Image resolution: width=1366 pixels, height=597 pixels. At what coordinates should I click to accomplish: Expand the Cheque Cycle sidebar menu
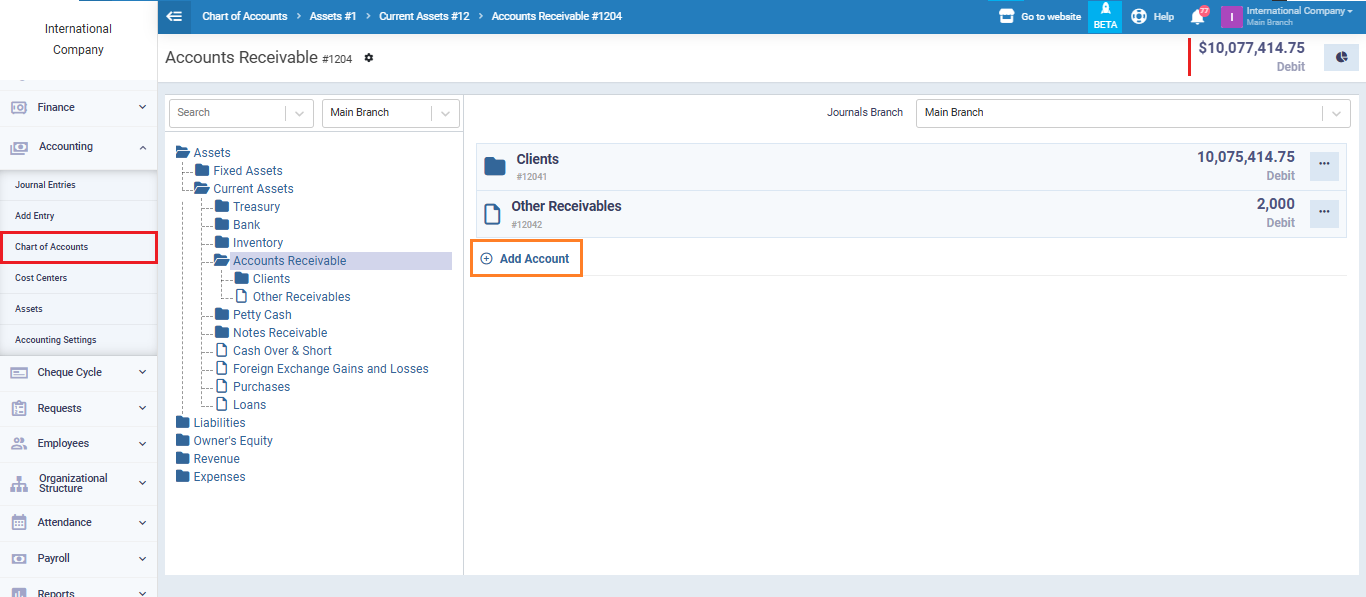[78, 372]
